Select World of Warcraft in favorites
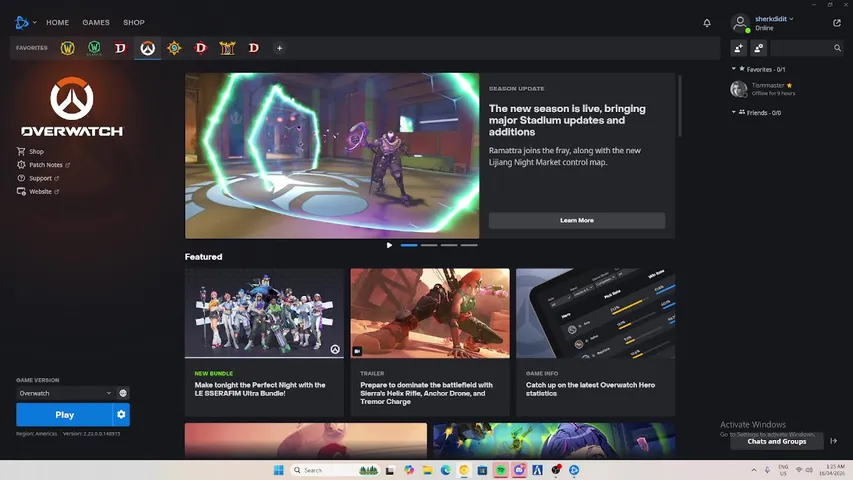 coord(67,48)
